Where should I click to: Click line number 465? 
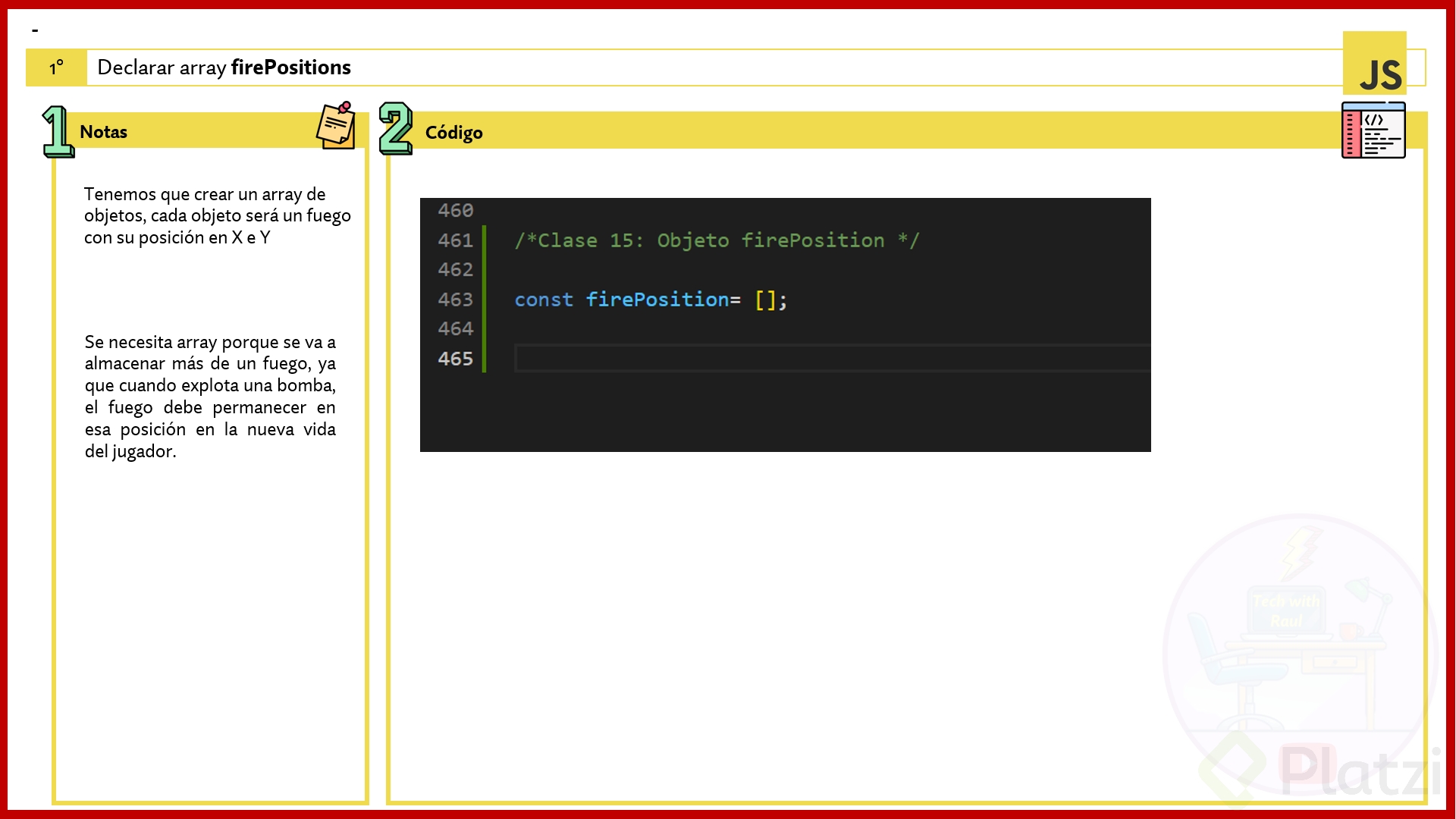(x=455, y=359)
